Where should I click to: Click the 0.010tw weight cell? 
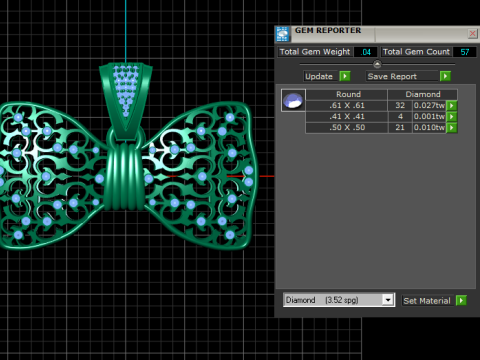pos(429,127)
